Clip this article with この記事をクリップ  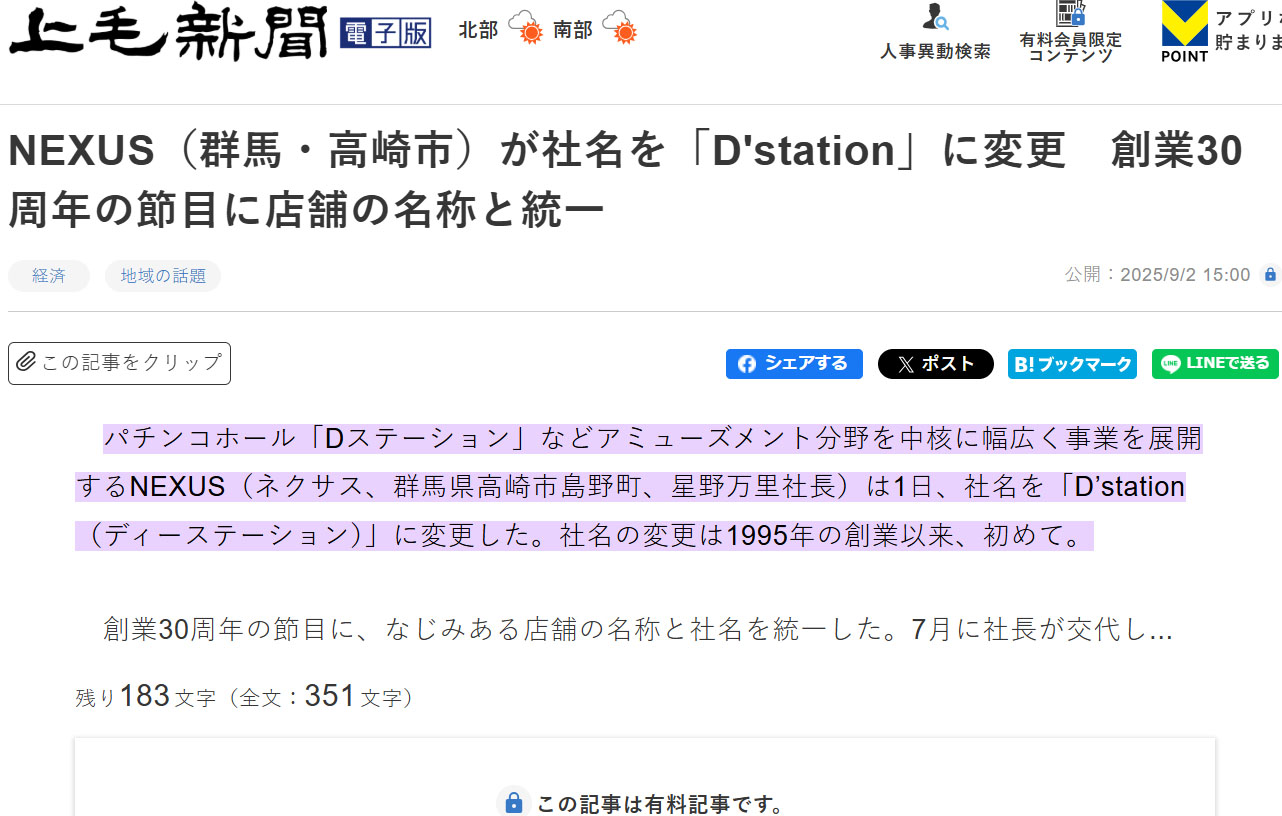119,363
